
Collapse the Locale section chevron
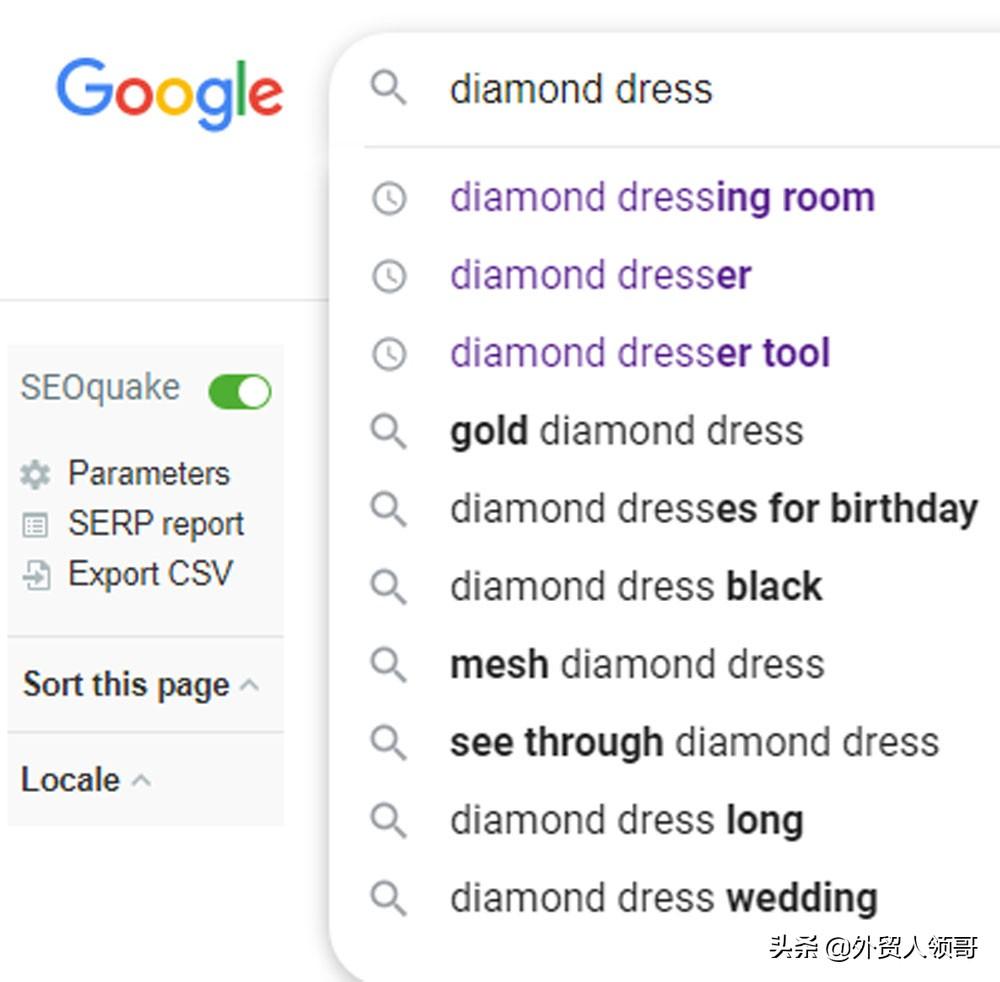[x=142, y=780]
